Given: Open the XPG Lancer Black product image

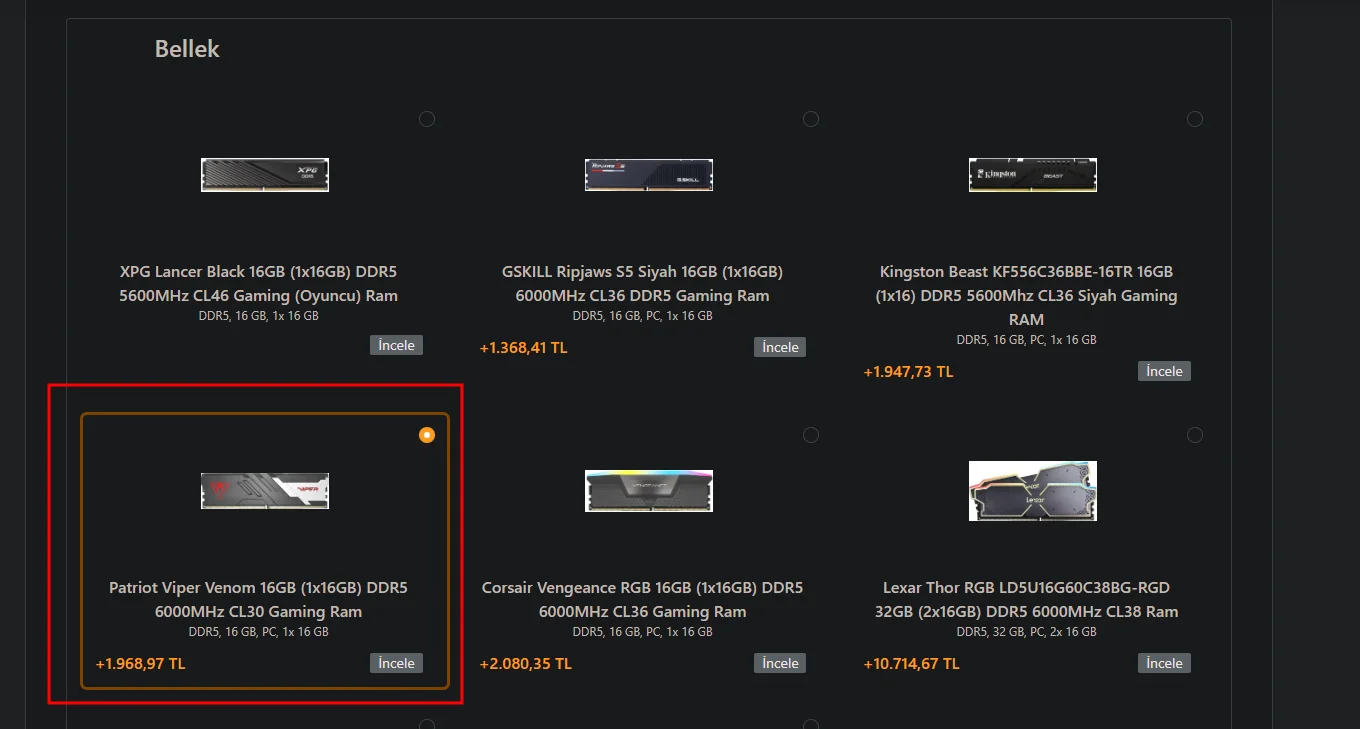Looking at the screenshot, I should pos(265,175).
